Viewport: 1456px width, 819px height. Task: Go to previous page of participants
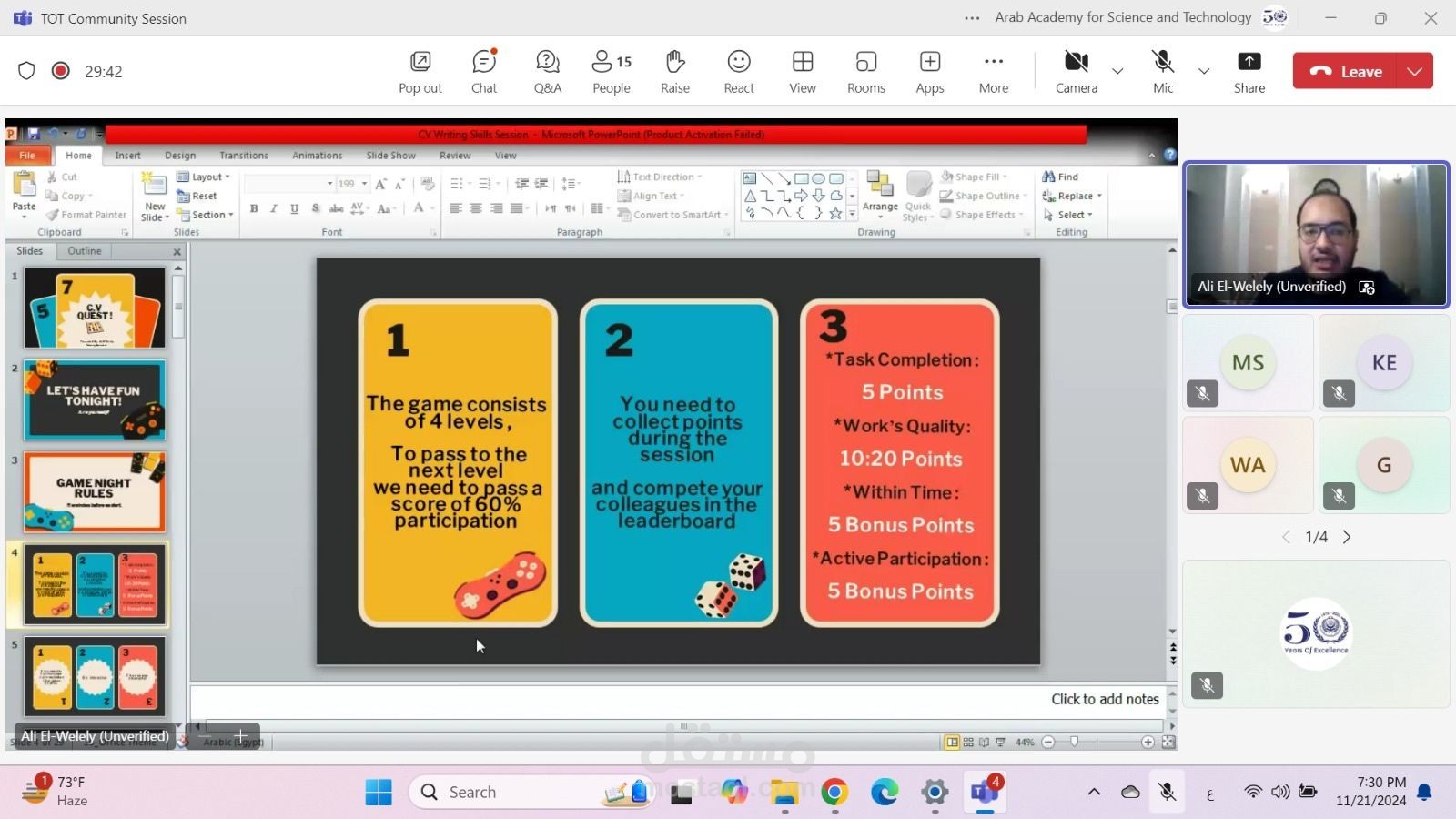point(1286,537)
